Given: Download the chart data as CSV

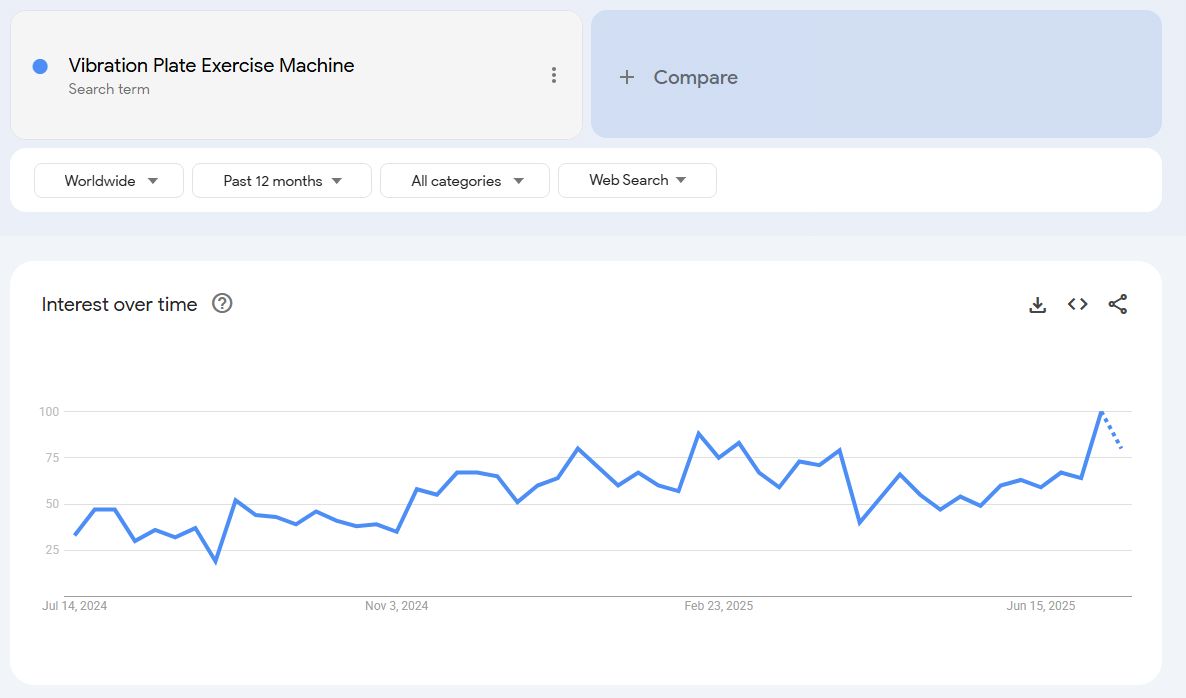Looking at the screenshot, I should point(1037,305).
